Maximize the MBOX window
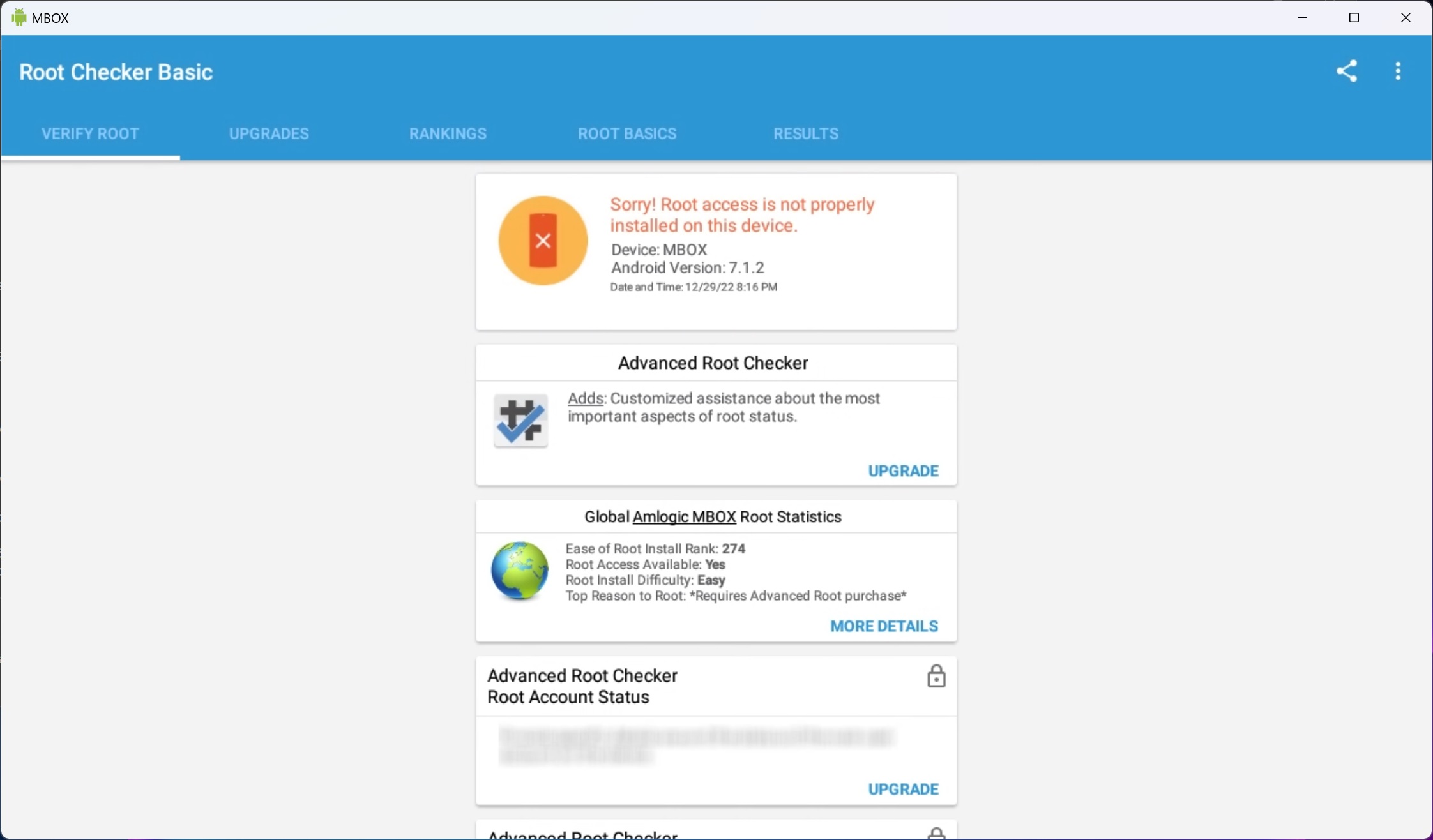 pyautogui.click(x=1354, y=18)
